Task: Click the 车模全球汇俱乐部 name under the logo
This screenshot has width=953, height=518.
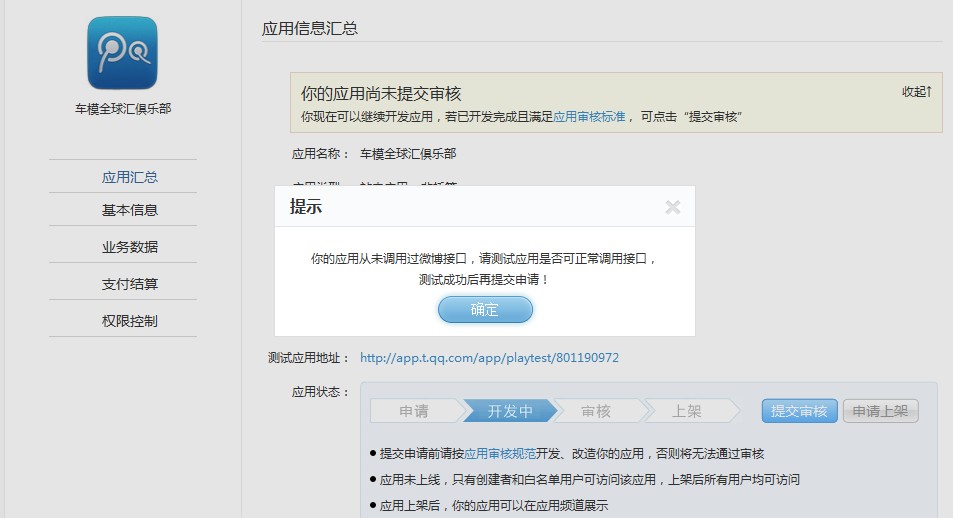Action: (123, 109)
